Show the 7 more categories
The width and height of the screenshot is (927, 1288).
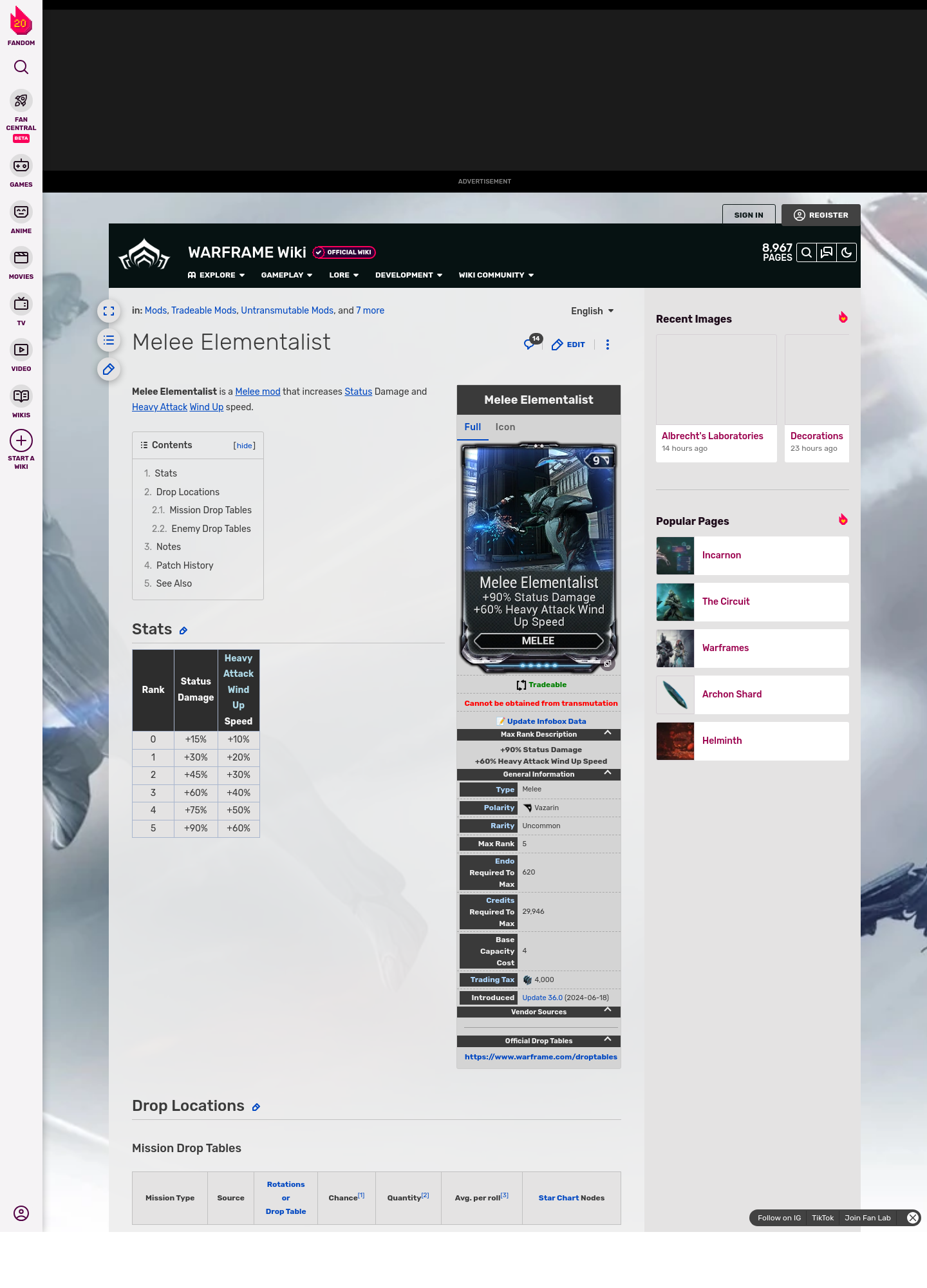pos(370,310)
